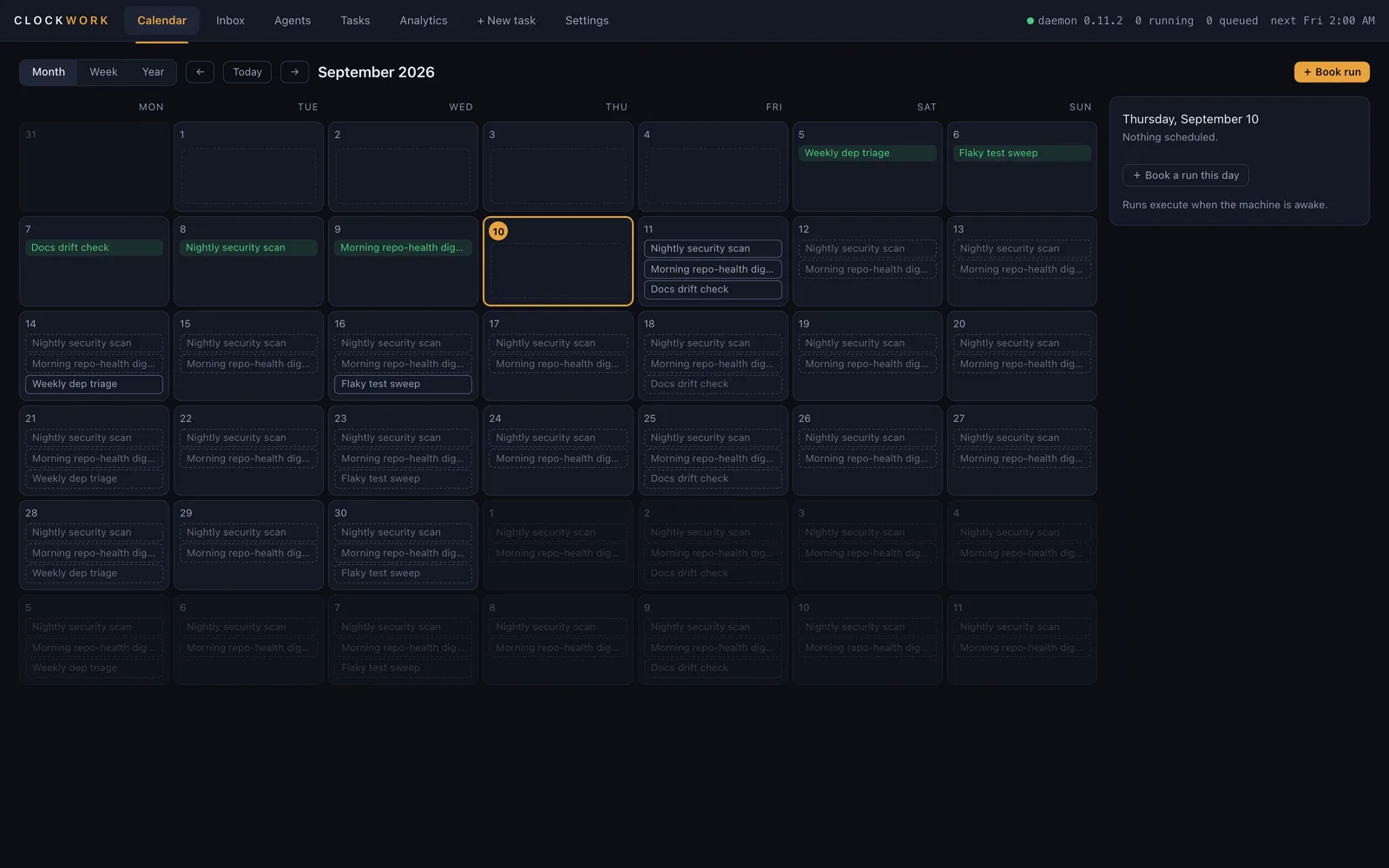Click the dimmed day 31 cell
This screenshot has width=1389, height=868.
click(94, 167)
